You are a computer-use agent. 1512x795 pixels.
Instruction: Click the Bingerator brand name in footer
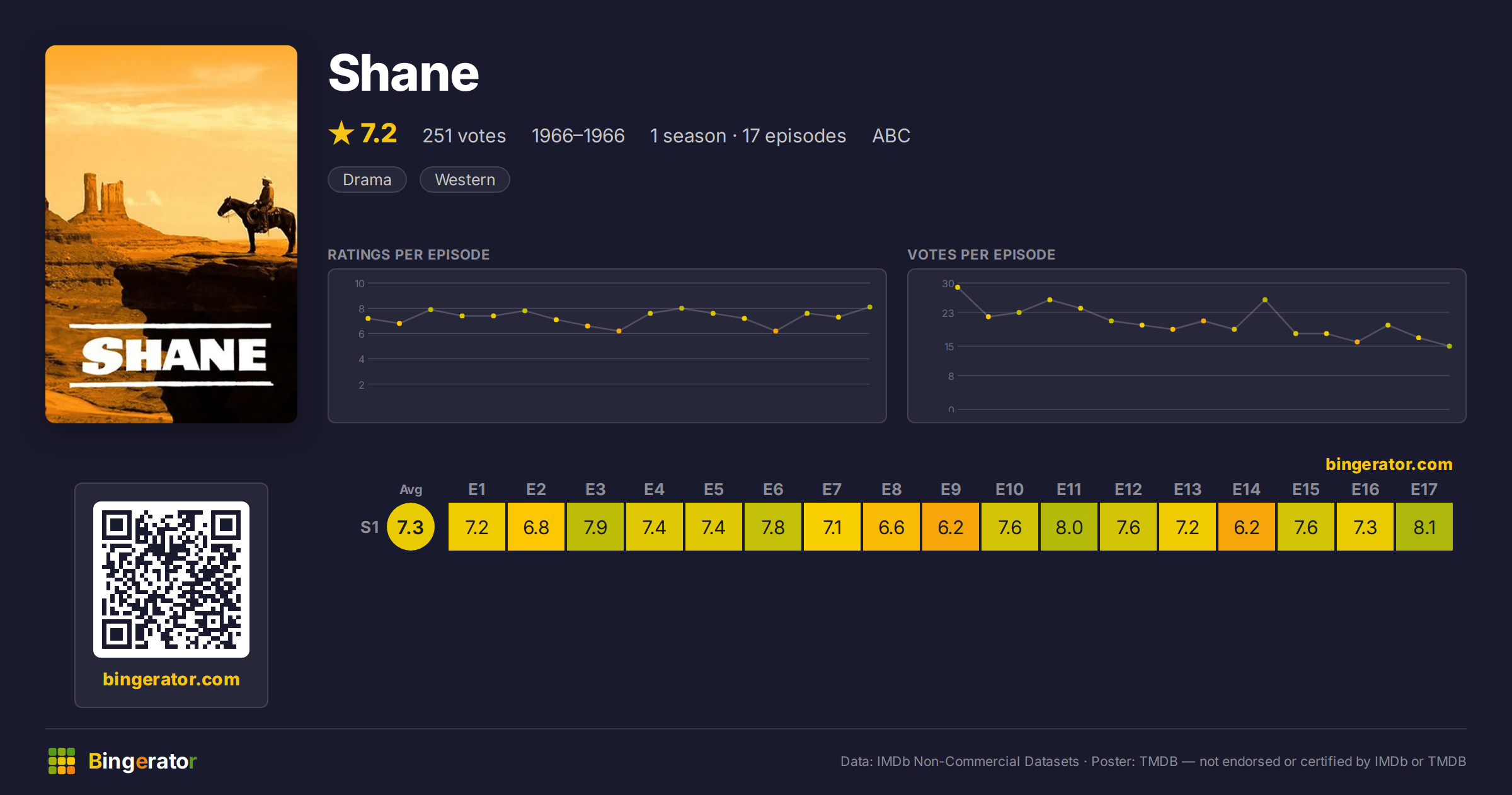click(x=142, y=761)
